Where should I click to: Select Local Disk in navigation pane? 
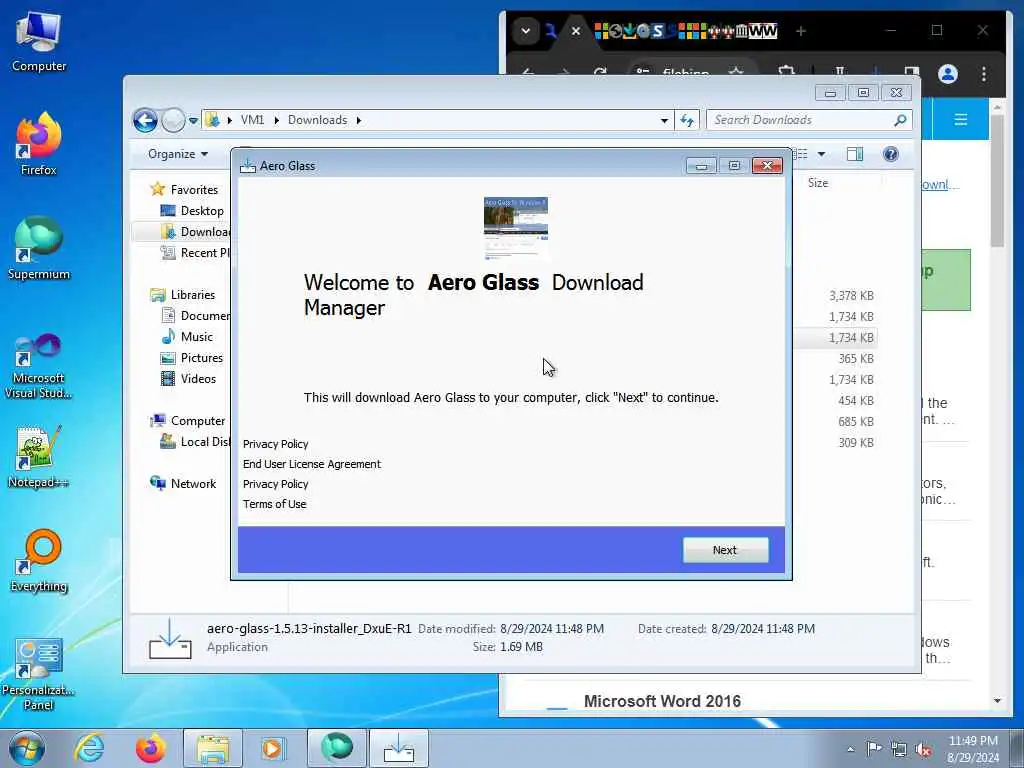click(x=195, y=441)
